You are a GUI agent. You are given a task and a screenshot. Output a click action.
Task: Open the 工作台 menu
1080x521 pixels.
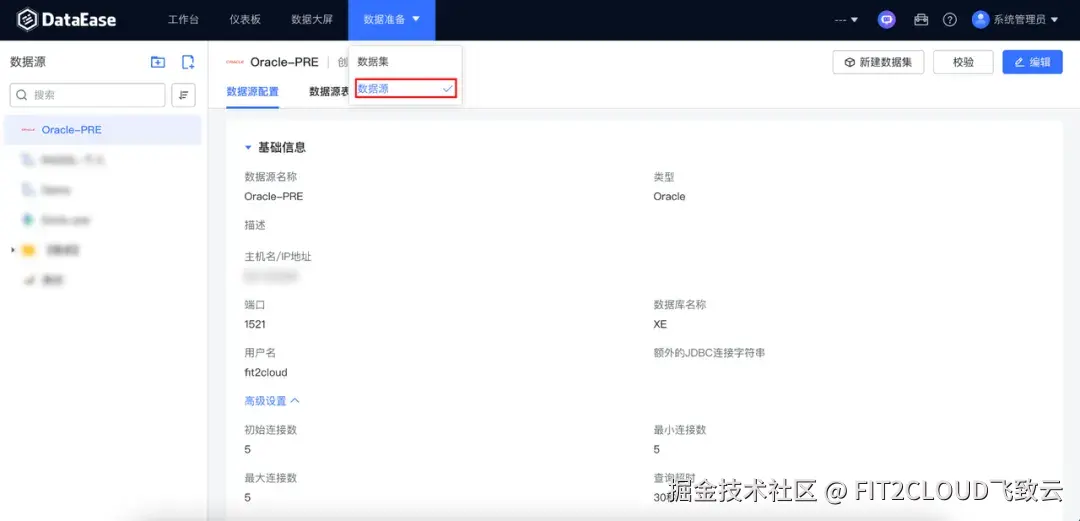point(183,19)
